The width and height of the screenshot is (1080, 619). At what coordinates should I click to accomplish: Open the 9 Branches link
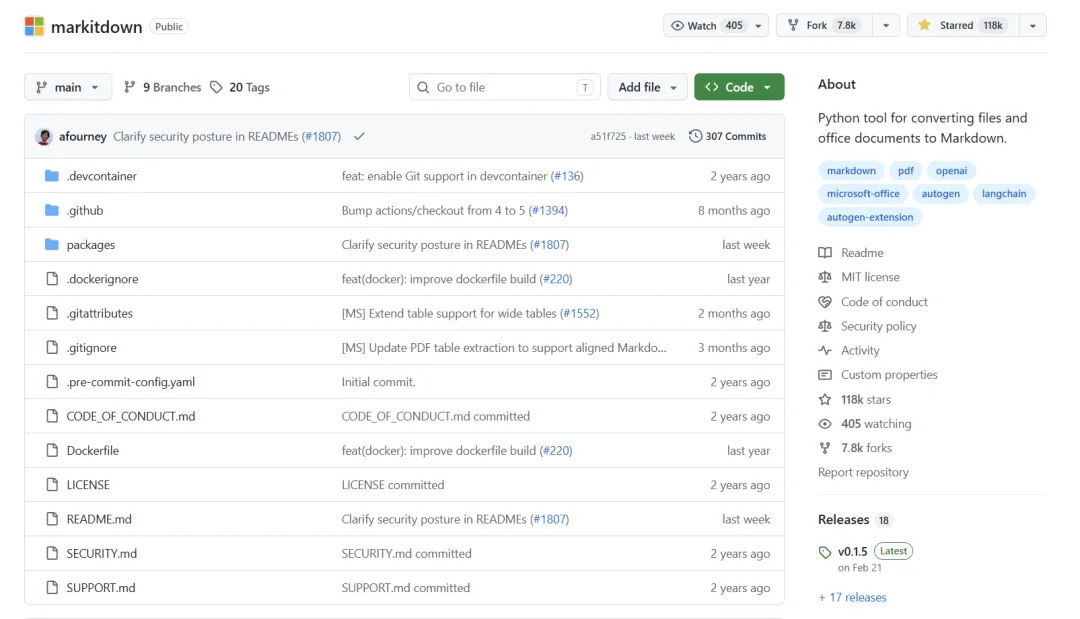[162, 87]
